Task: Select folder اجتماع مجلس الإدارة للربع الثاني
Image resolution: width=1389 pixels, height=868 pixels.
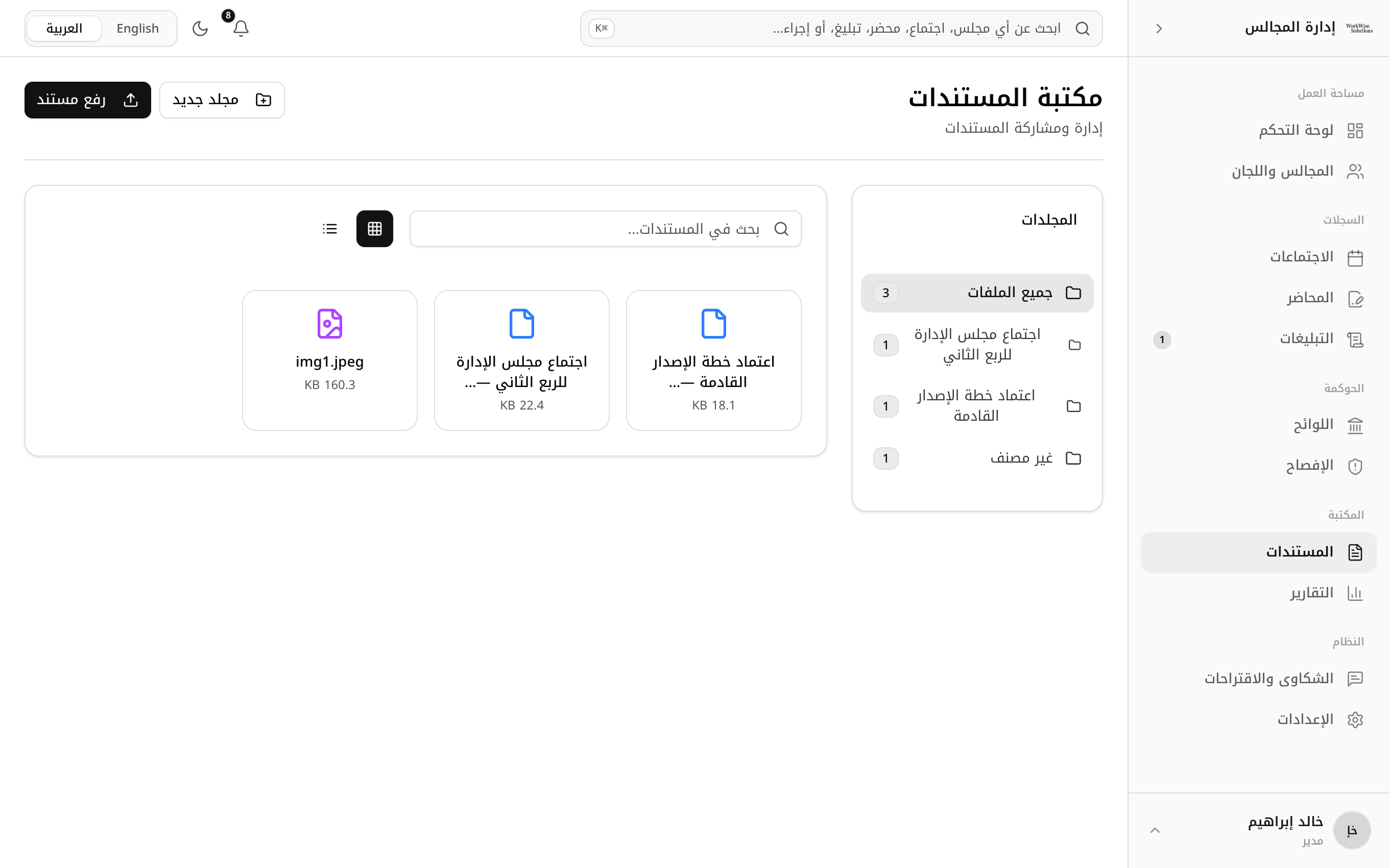Action: point(977,345)
